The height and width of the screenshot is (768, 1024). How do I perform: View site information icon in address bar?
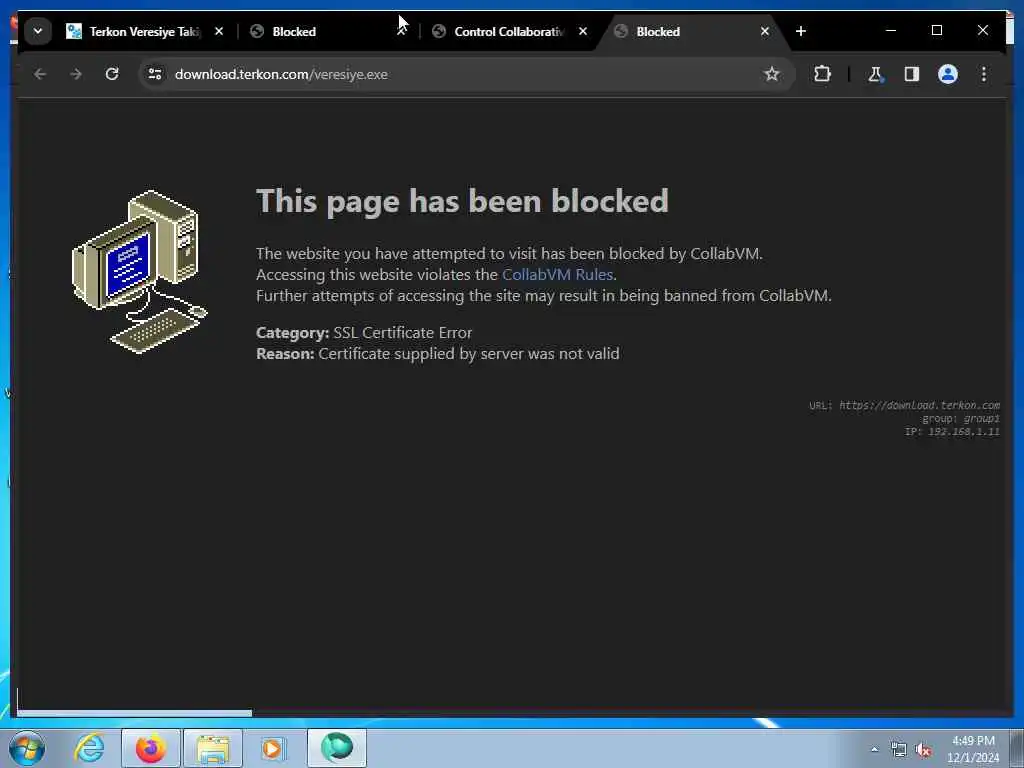155,74
